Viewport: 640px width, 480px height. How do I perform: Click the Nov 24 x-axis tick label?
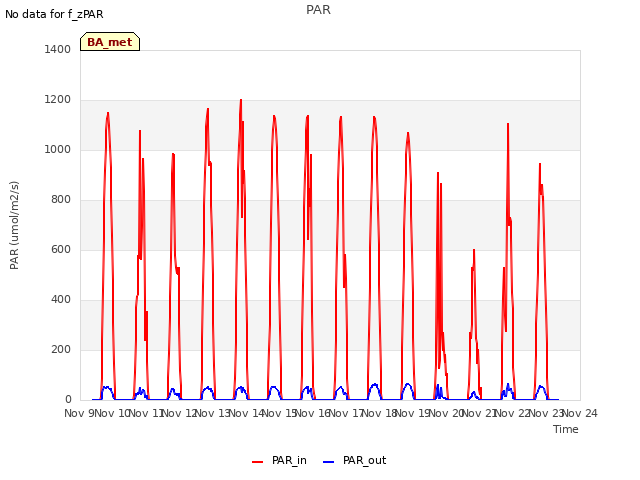pyautogui.click(x=580, y=413)
